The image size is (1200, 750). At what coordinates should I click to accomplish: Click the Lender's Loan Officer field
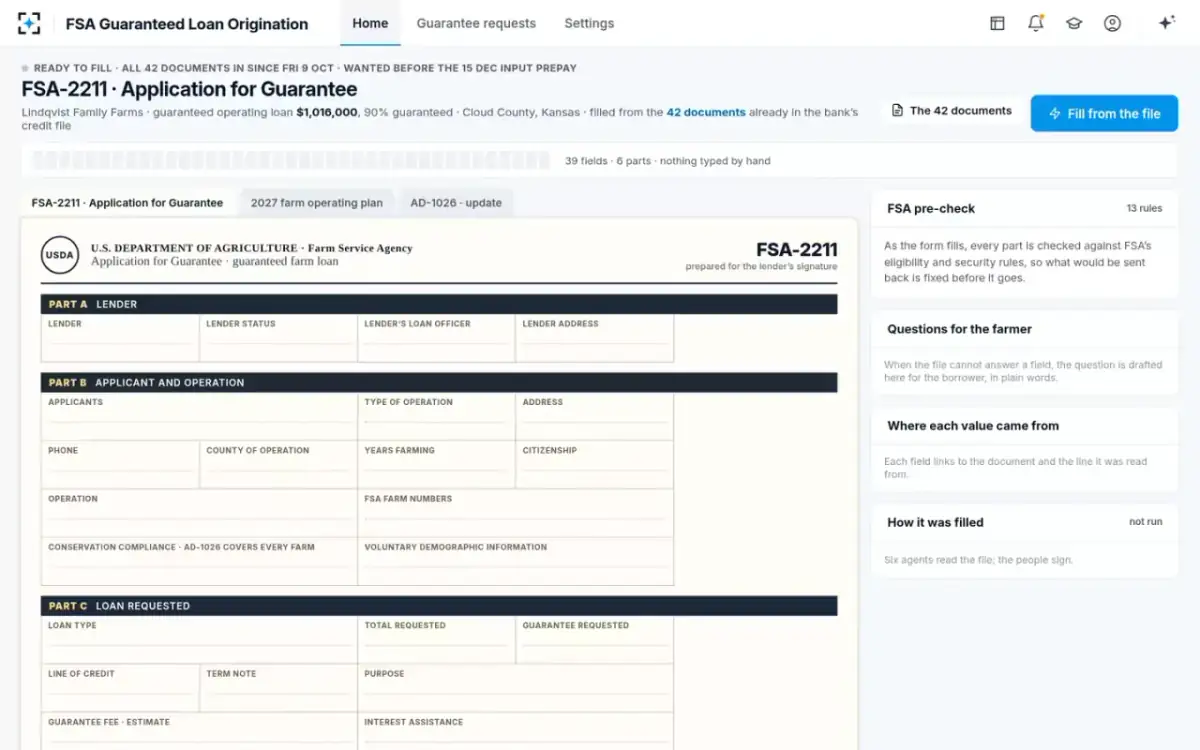coord(436,338)
